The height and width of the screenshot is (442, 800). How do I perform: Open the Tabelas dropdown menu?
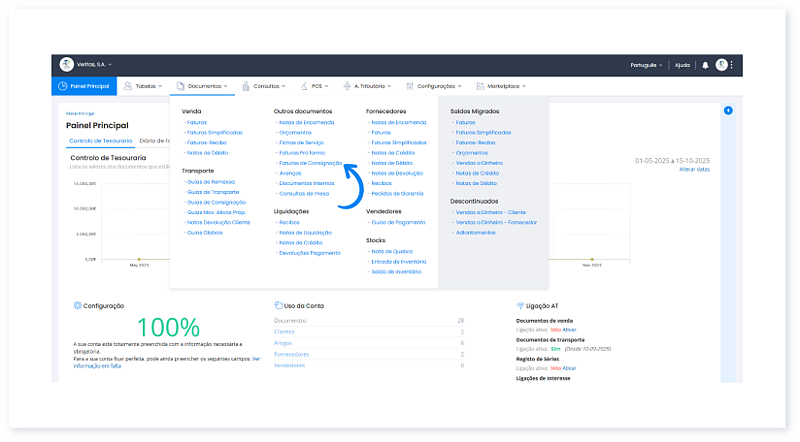(x=146, y=87)
